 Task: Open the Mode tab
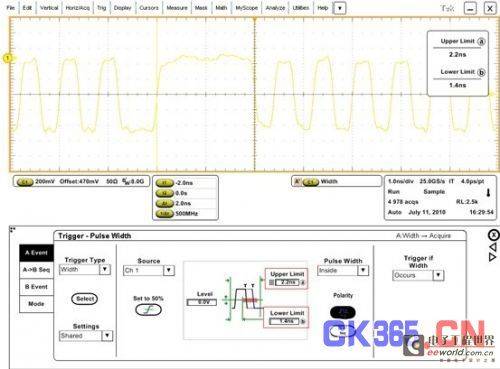click(x=36, y=304)
